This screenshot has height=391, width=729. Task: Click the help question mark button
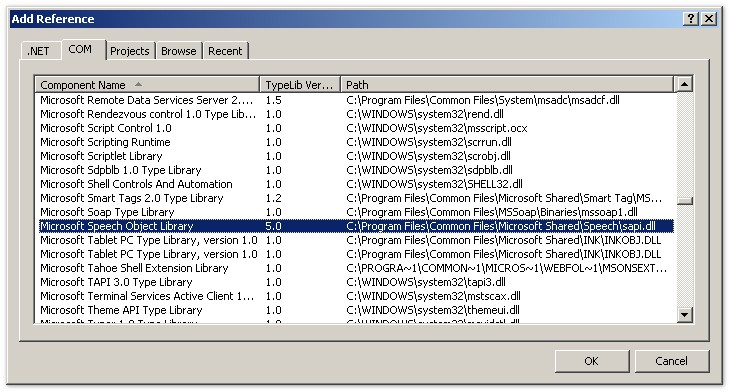[691, 18]
